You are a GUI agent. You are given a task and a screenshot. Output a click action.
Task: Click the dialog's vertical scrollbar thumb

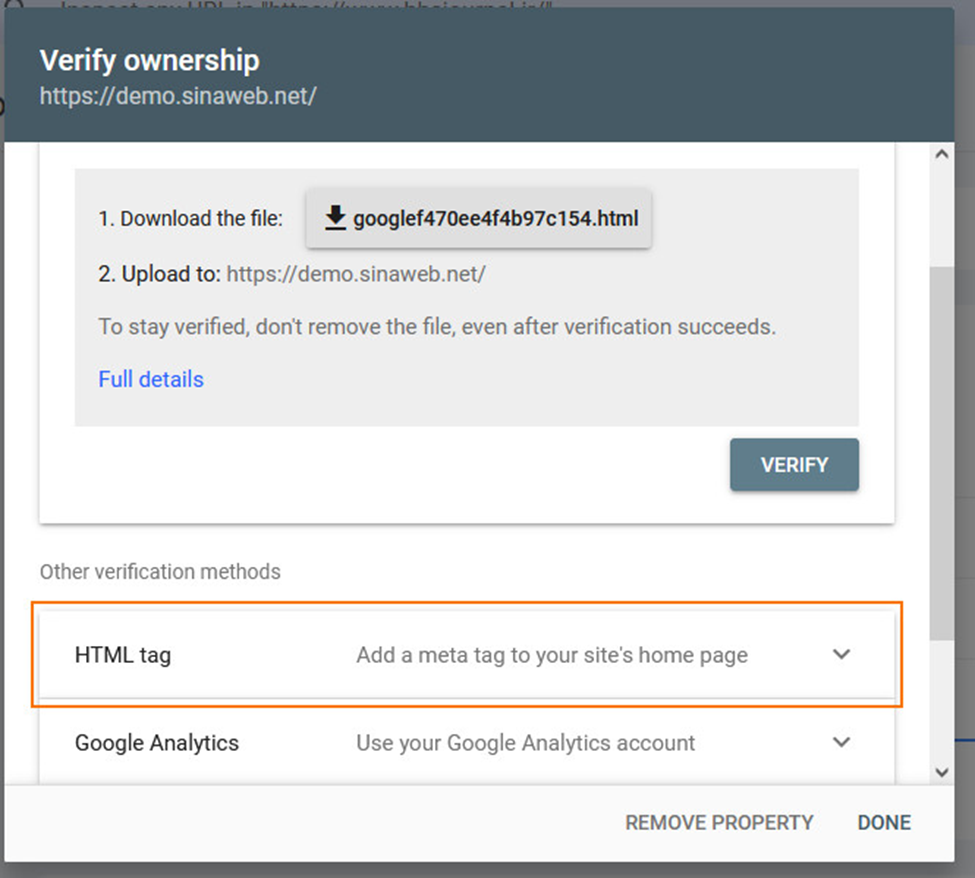coord(940,450)
